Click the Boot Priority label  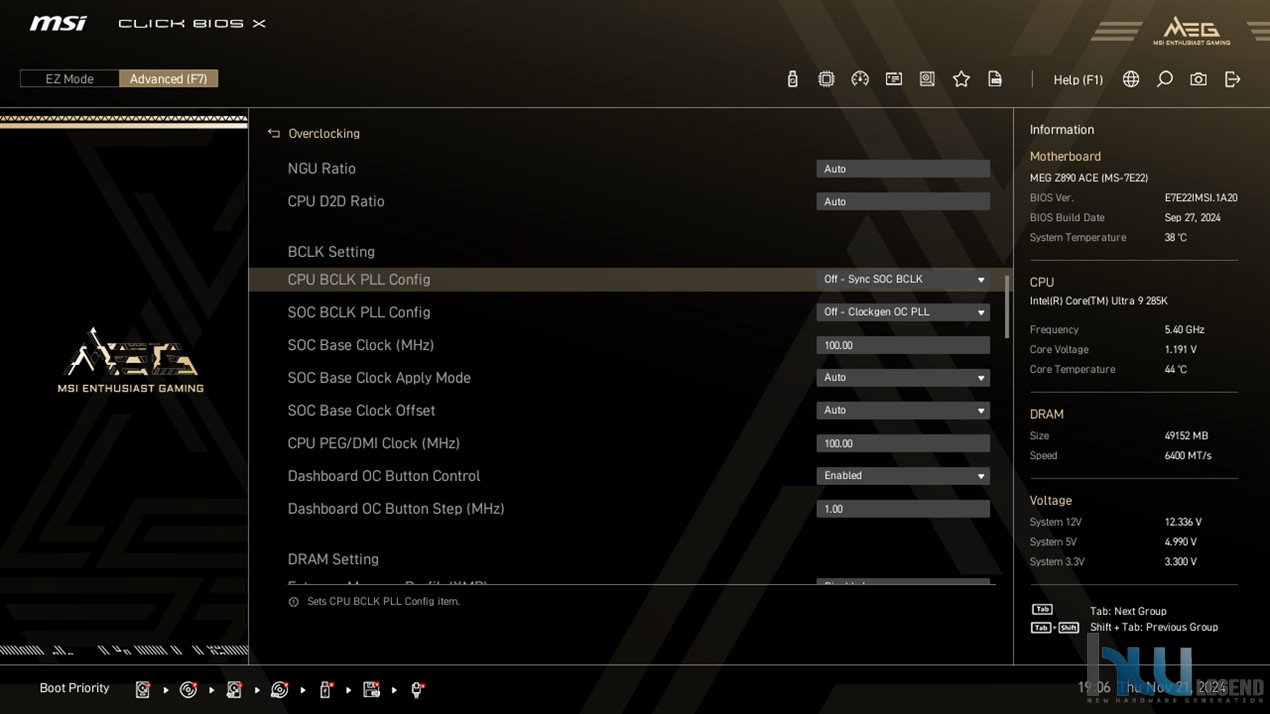pos(74,688)
